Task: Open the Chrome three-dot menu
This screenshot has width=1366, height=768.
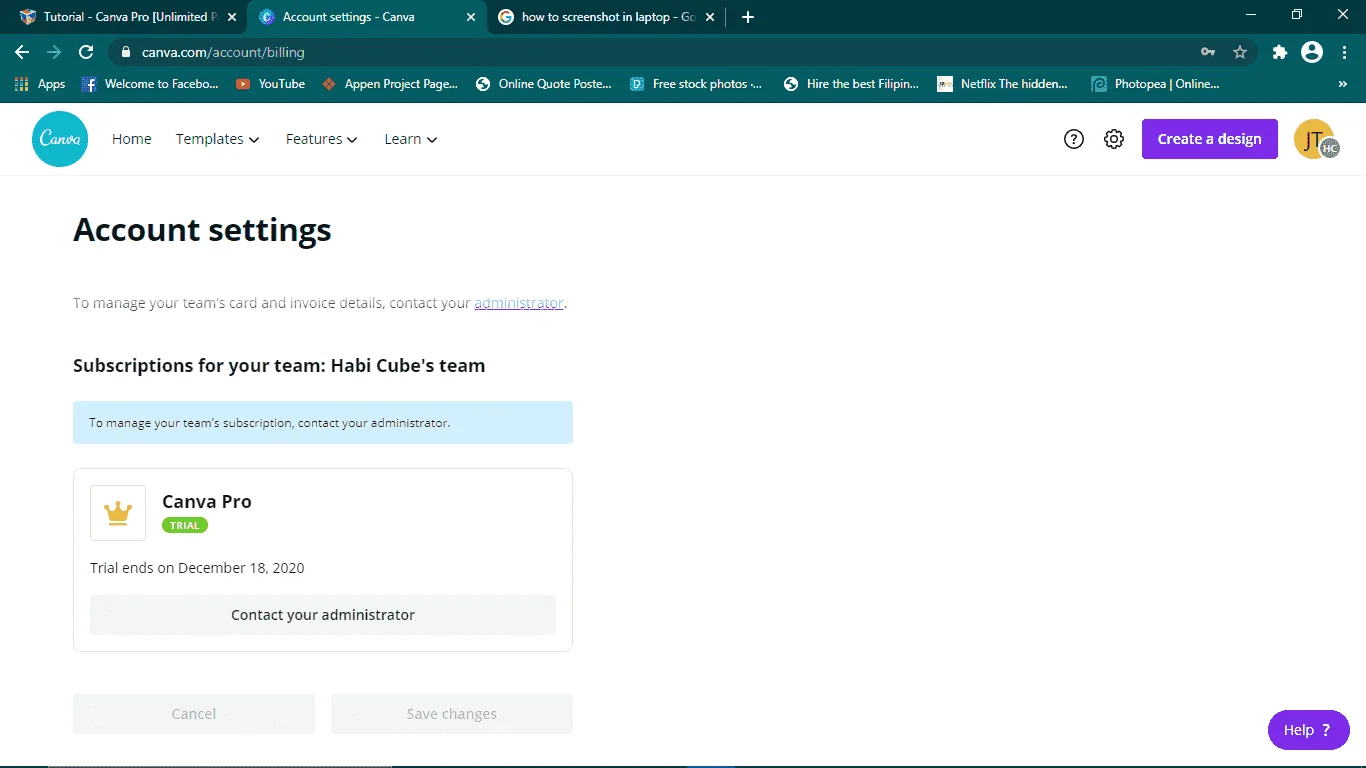Action: 1344,52
